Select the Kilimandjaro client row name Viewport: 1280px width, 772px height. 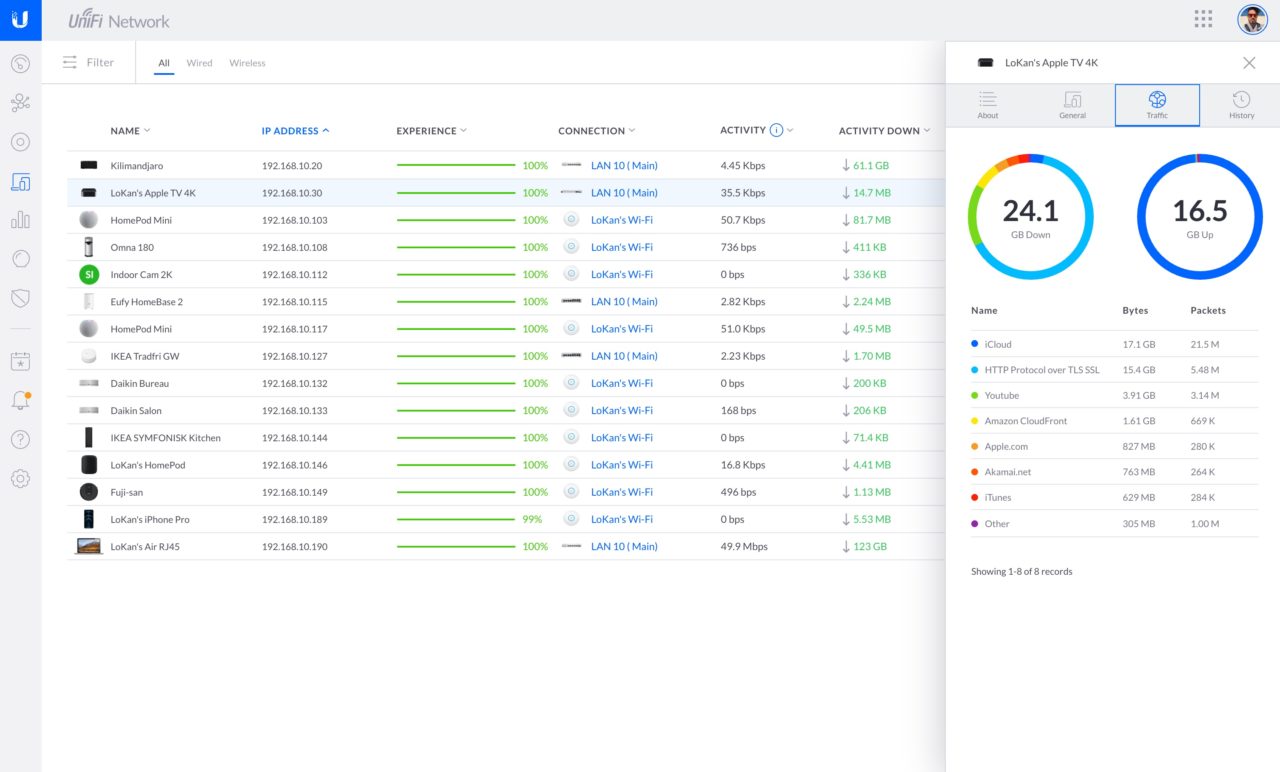tap(137, 166)
